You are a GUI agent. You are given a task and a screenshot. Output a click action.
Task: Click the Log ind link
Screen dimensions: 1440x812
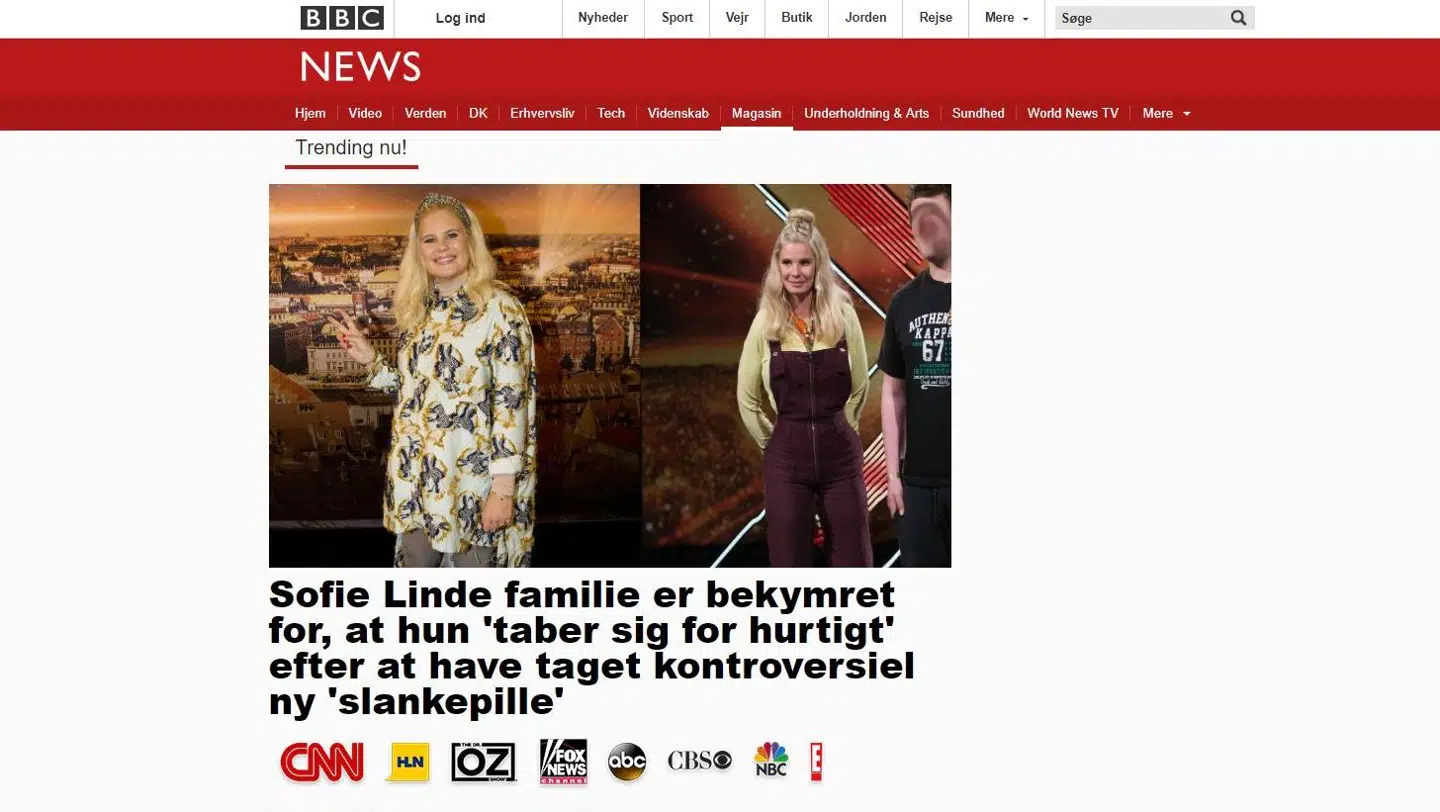[x=461, y=18]
